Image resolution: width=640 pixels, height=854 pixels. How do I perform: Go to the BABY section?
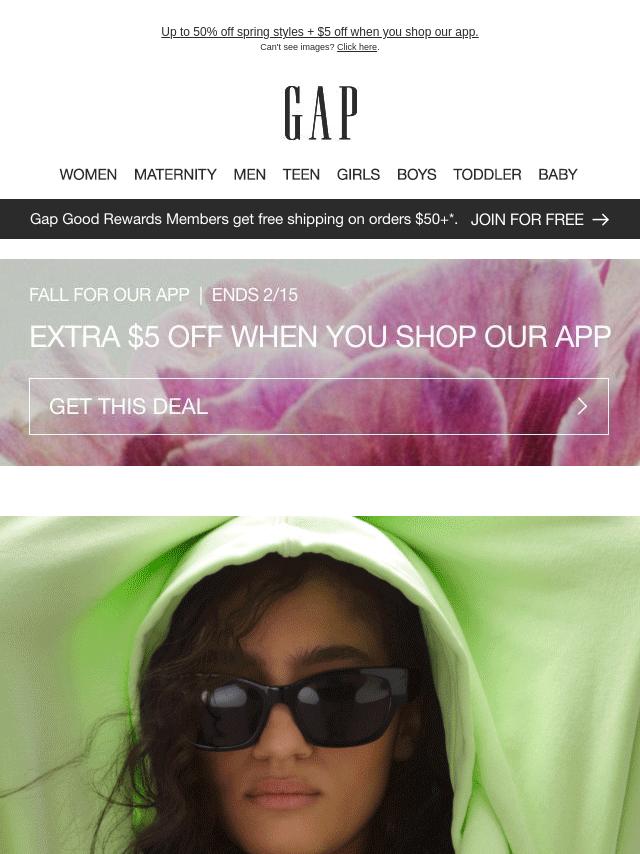point(558,174)
